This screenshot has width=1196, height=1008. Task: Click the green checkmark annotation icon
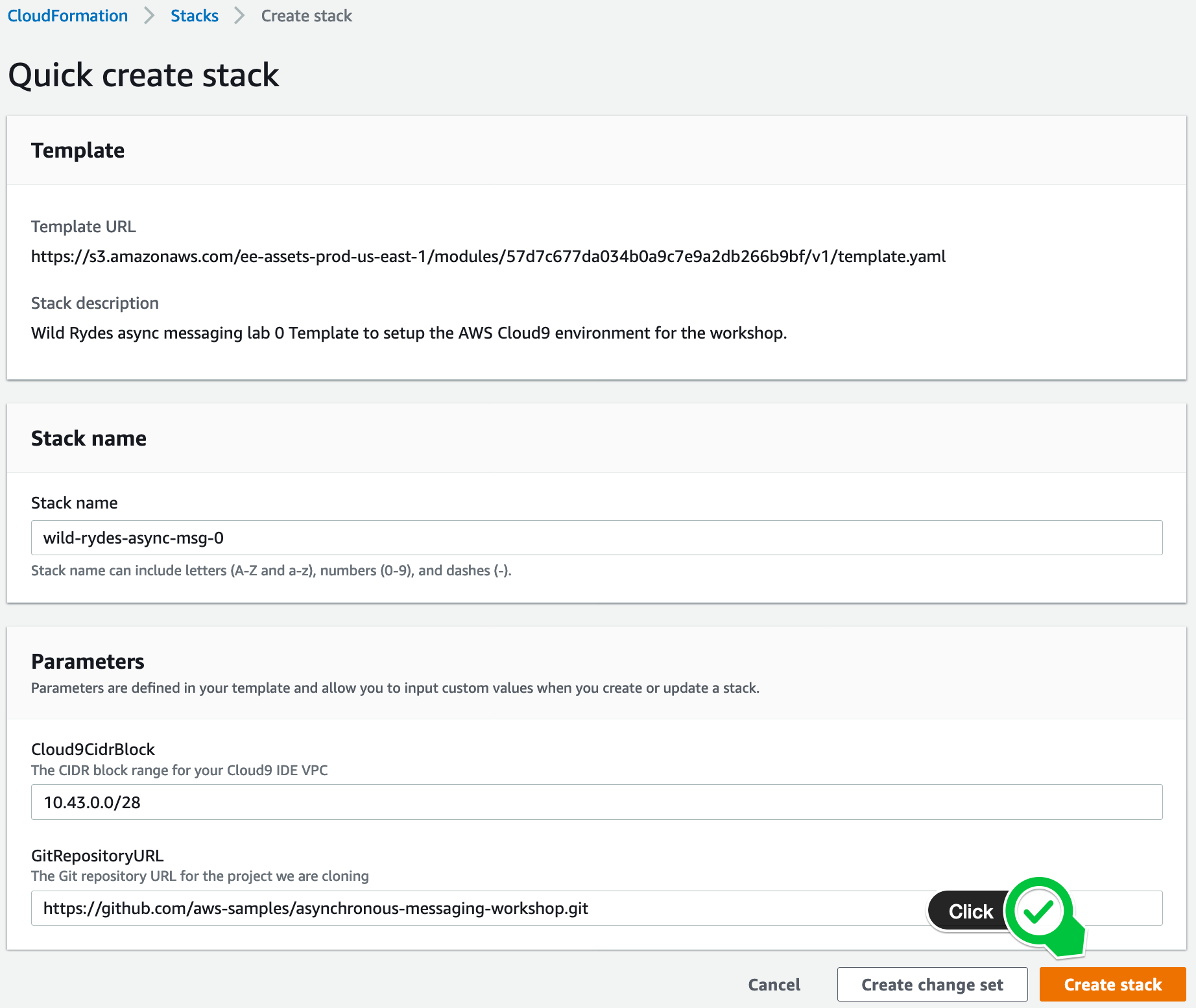[1038, 911]
